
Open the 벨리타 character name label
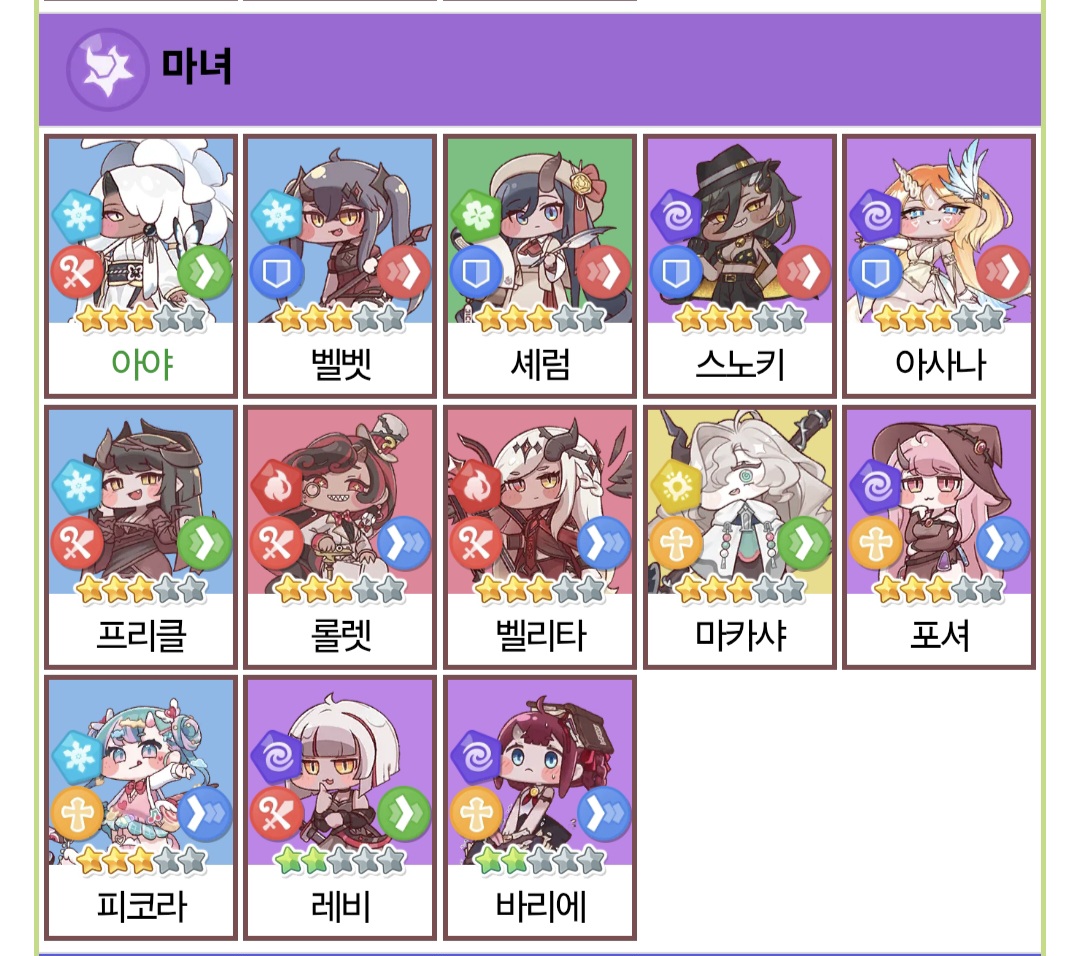tap(541, 635)
